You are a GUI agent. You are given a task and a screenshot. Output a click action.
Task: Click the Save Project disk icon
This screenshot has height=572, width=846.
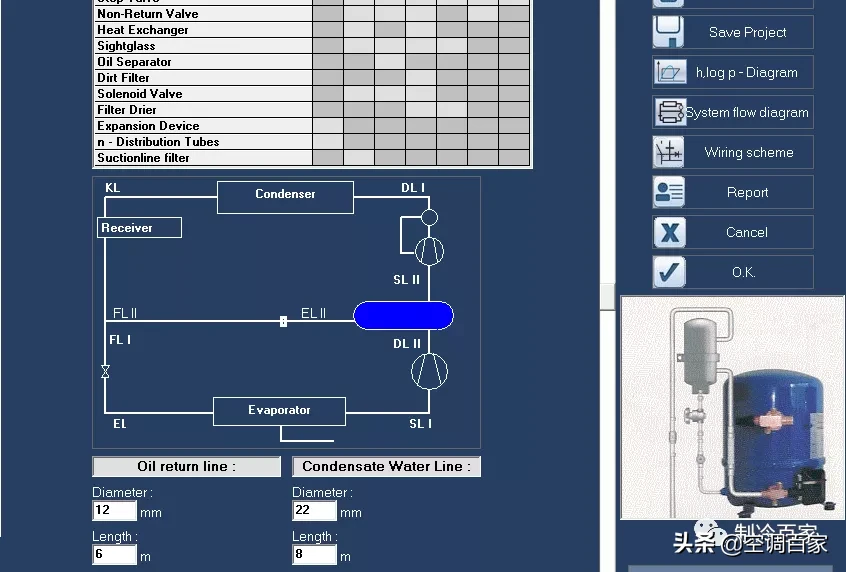tap(668, 32)
